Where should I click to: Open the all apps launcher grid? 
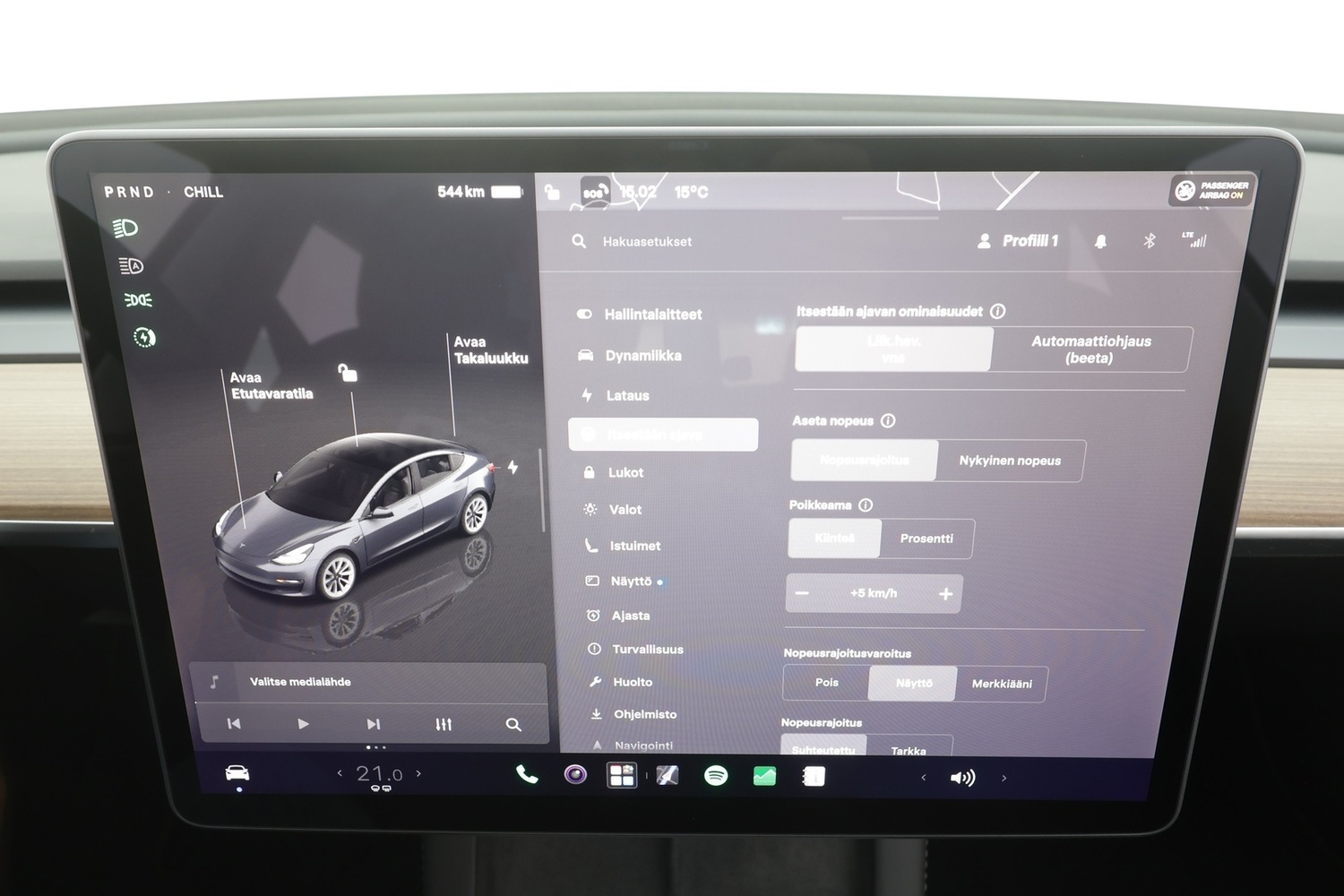622,775
